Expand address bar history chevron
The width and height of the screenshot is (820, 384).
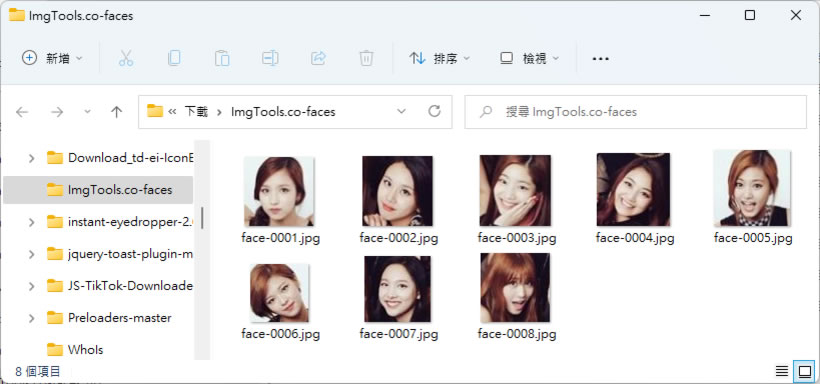pyautogui.click(x=401, y=111)
